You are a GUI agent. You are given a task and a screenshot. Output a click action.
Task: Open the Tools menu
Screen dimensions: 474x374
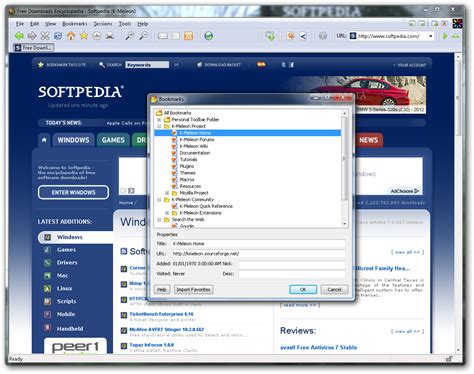pos(125,24)
